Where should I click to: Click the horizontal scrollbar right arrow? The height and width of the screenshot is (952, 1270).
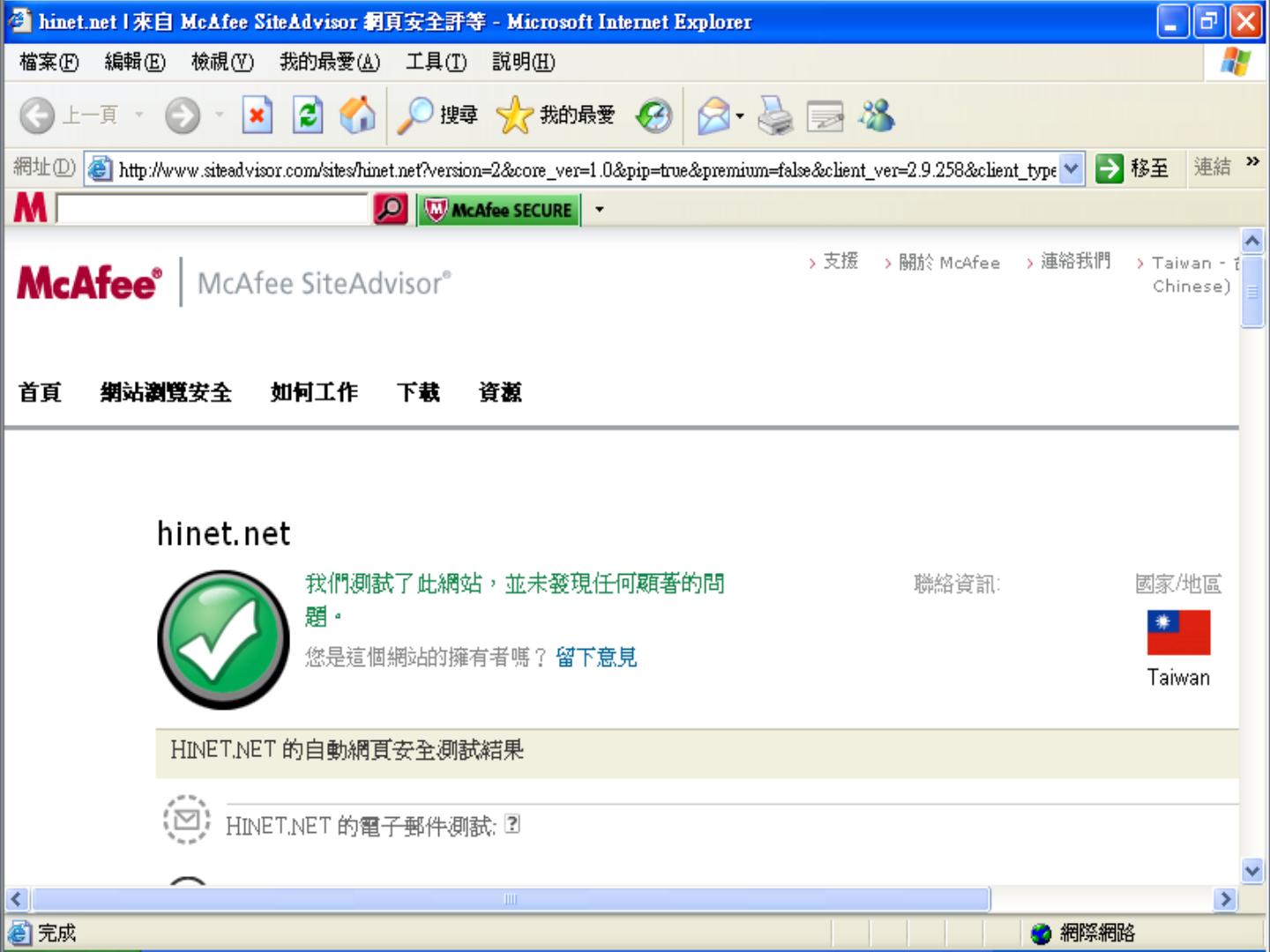1224,899
